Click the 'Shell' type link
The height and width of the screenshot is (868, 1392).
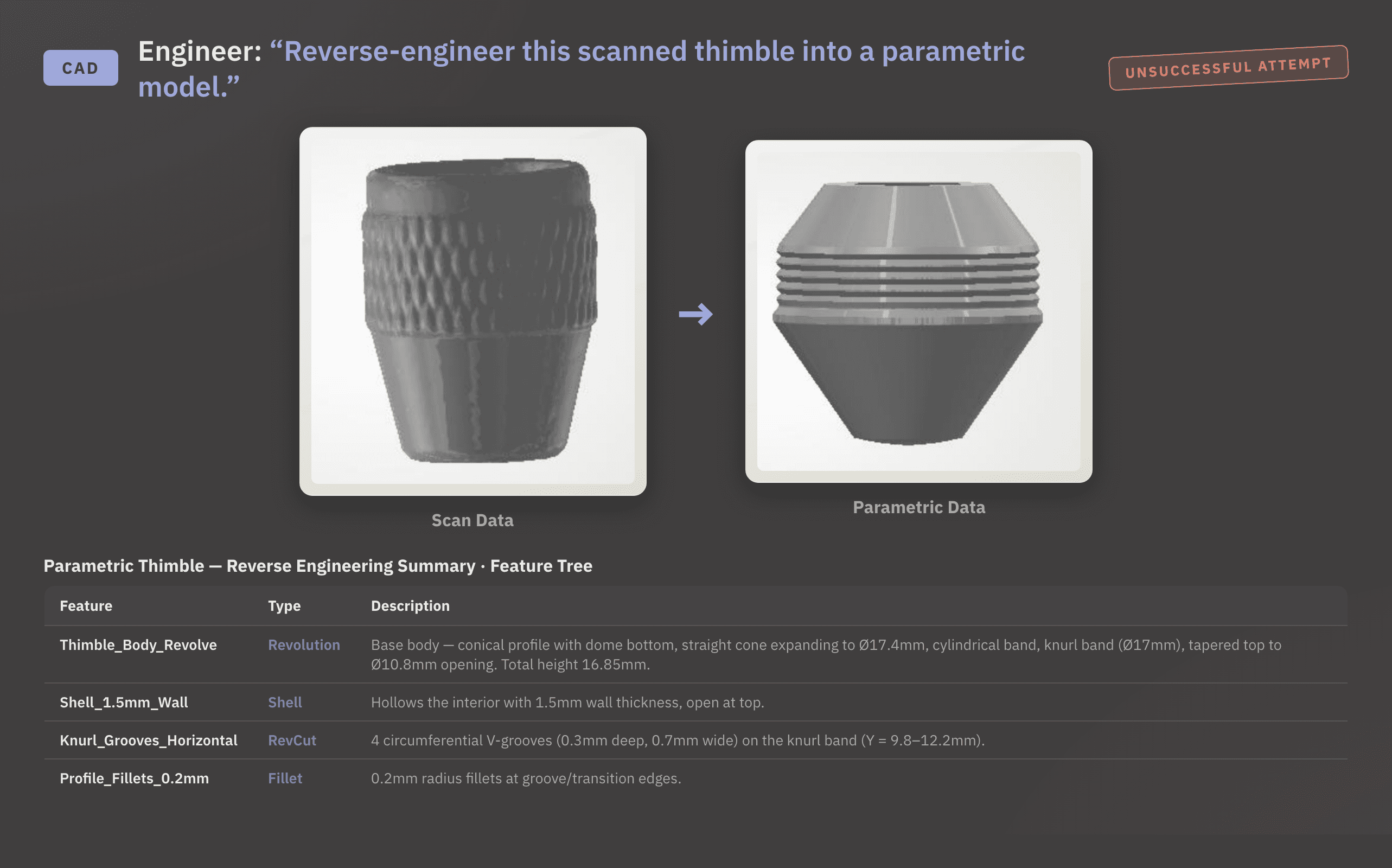coord(285,702)
